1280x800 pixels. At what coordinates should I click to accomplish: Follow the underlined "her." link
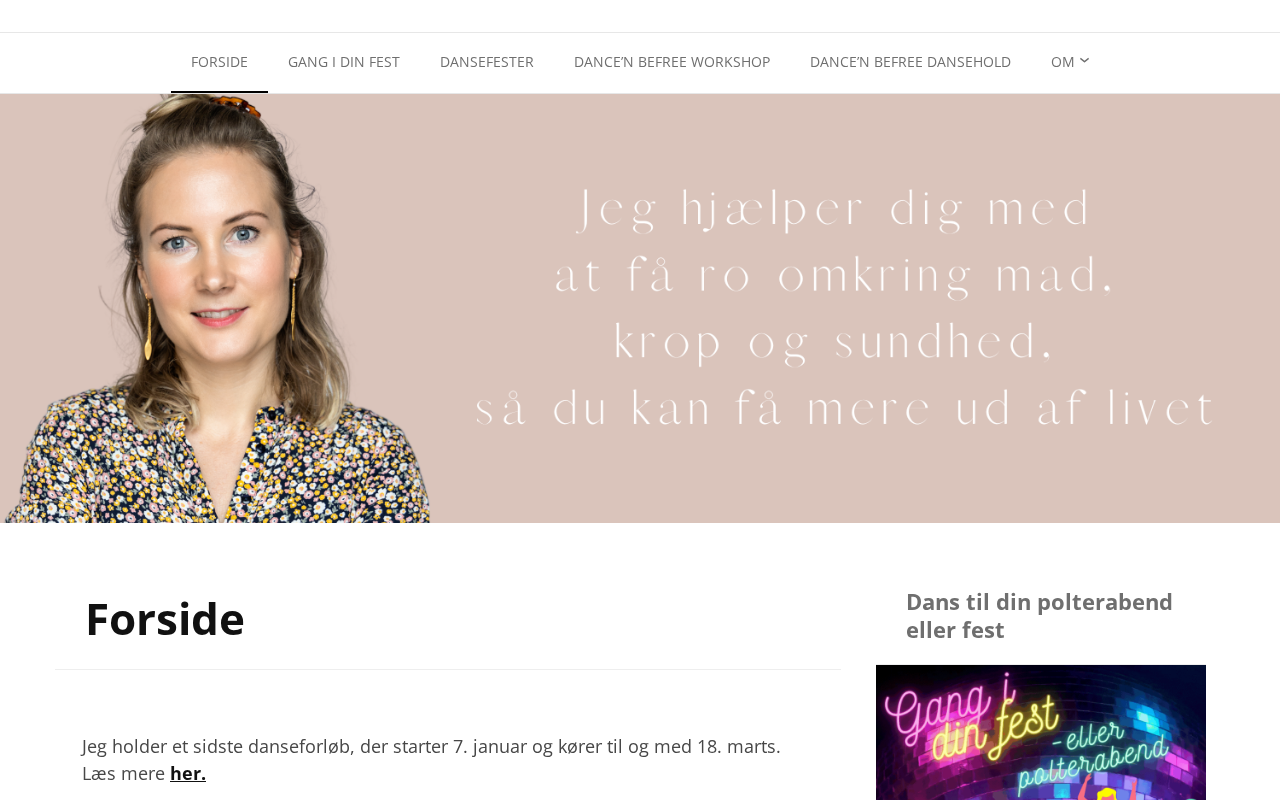pyautogui.click(x=188, y=773)
